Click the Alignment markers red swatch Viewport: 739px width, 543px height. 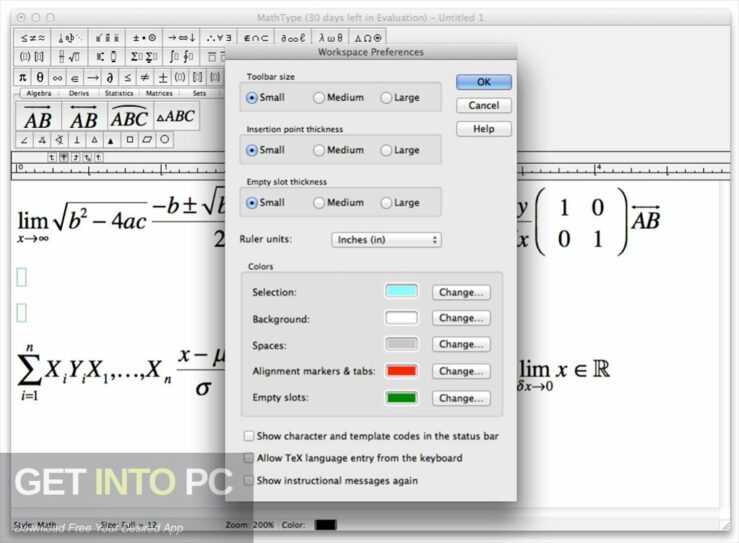tap(402, 371)
